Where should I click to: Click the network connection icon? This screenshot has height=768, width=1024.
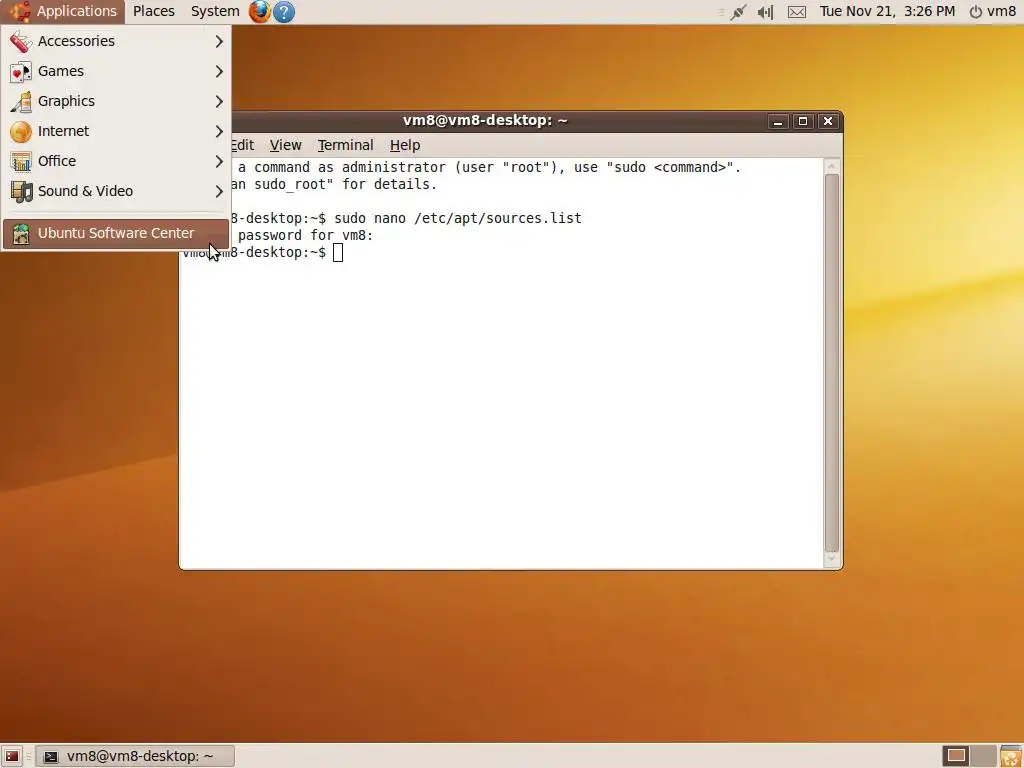click(x=739, y=12)
